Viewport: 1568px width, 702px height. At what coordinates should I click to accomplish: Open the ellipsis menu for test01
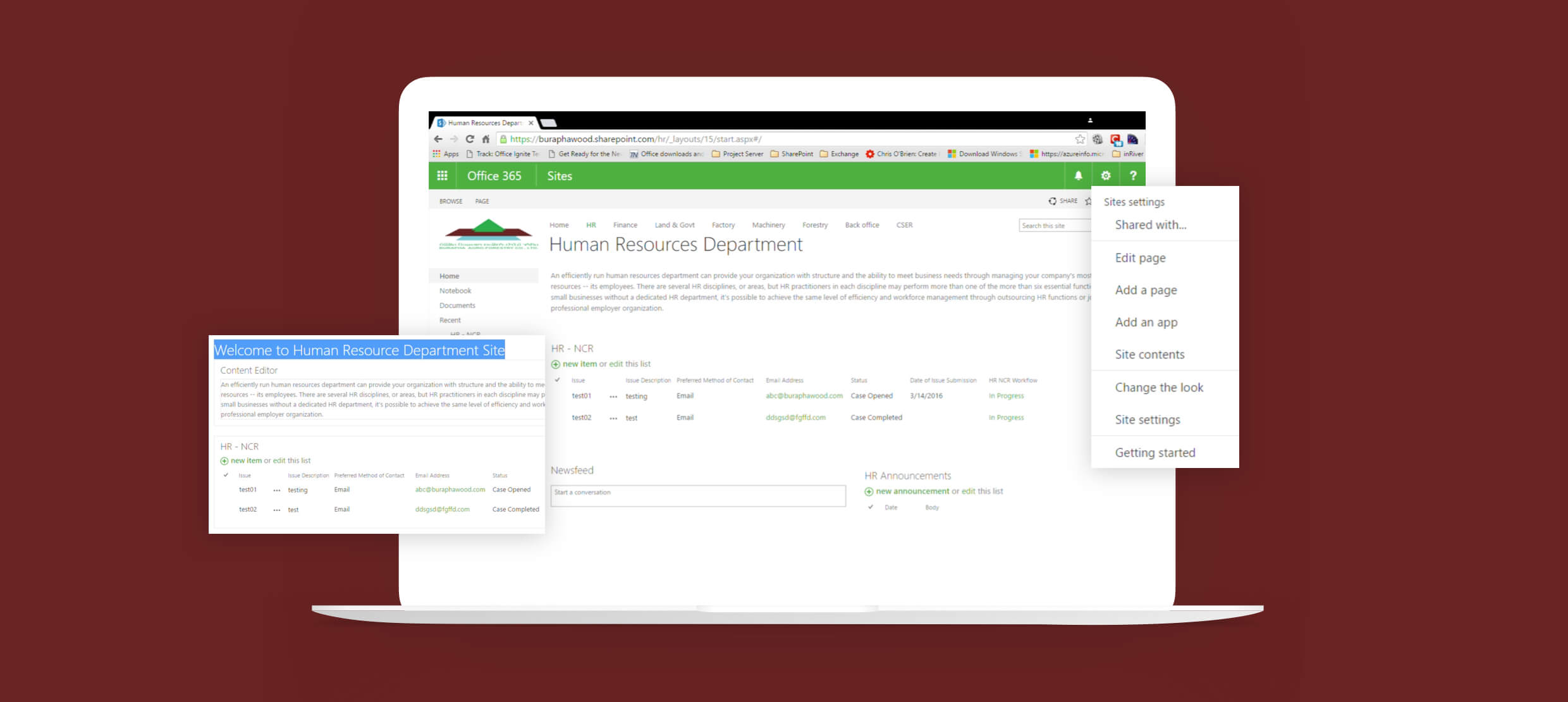tap(613, 397)
